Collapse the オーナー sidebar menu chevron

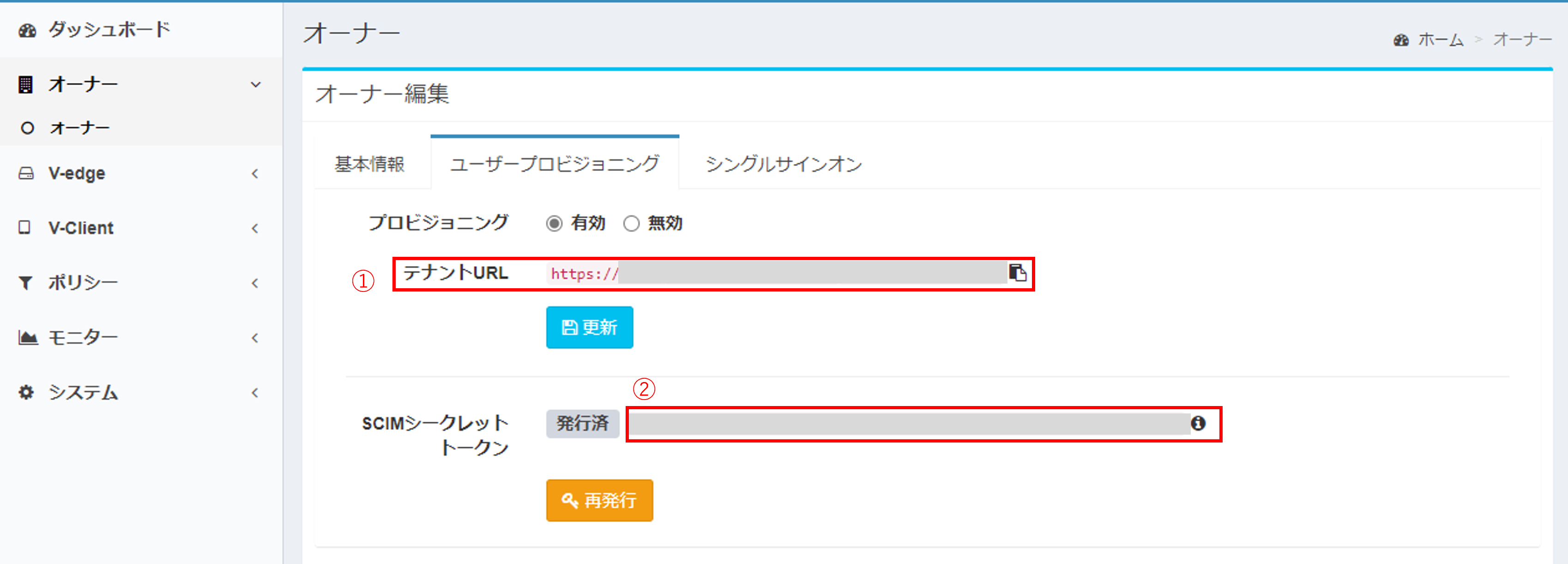[256, 85]
